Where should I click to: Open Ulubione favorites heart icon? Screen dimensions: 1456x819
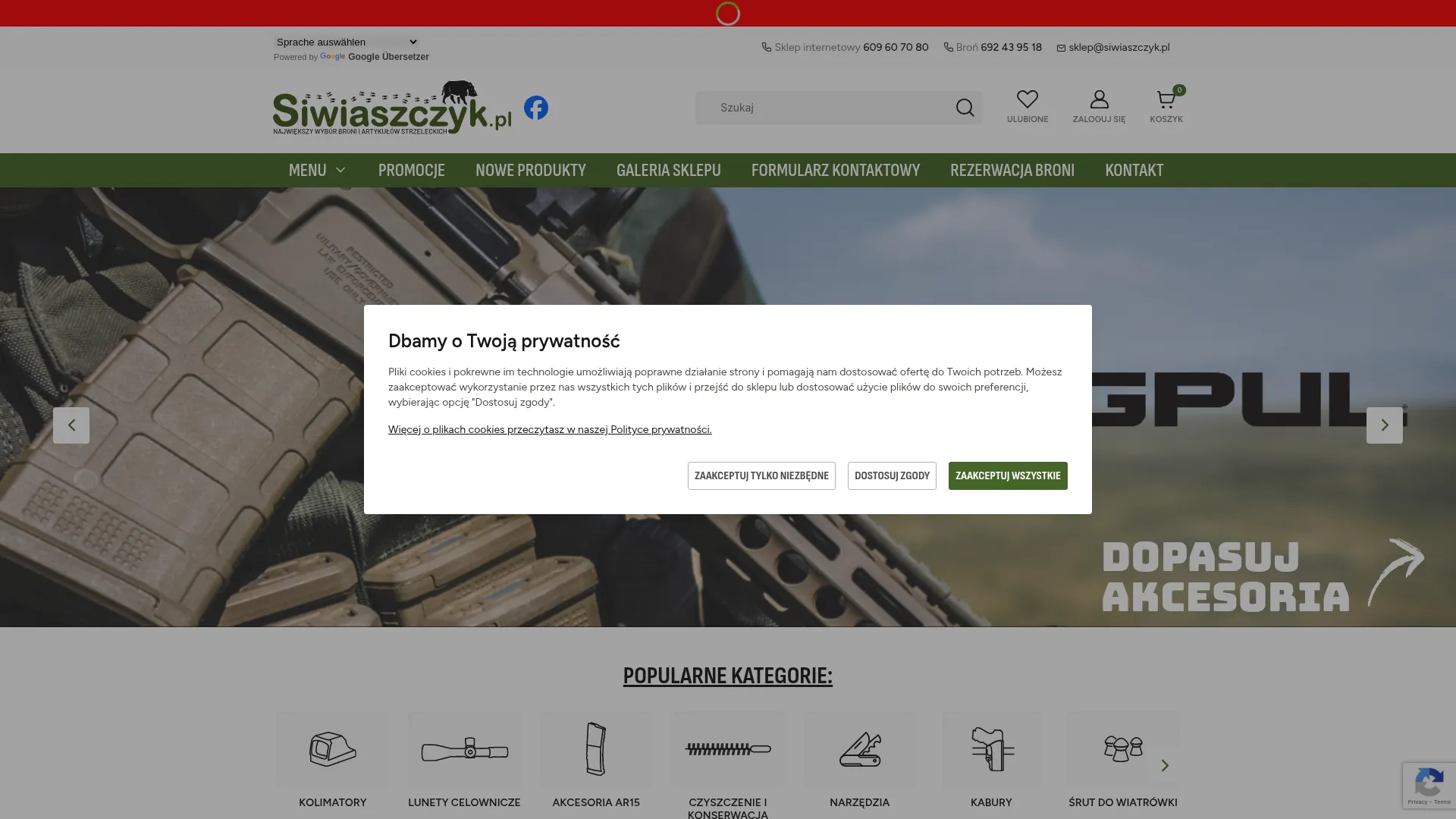click(1028, 99)
